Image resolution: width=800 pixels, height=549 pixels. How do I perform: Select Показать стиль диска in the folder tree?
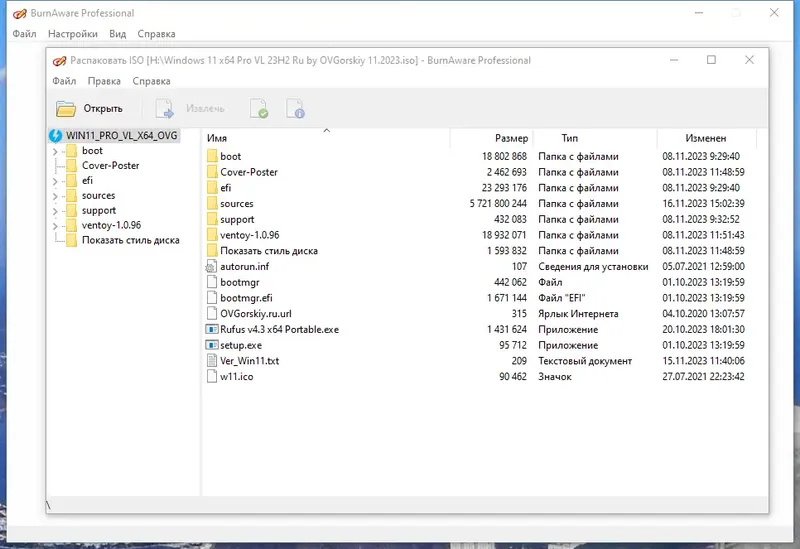click(x=131, y=240)
